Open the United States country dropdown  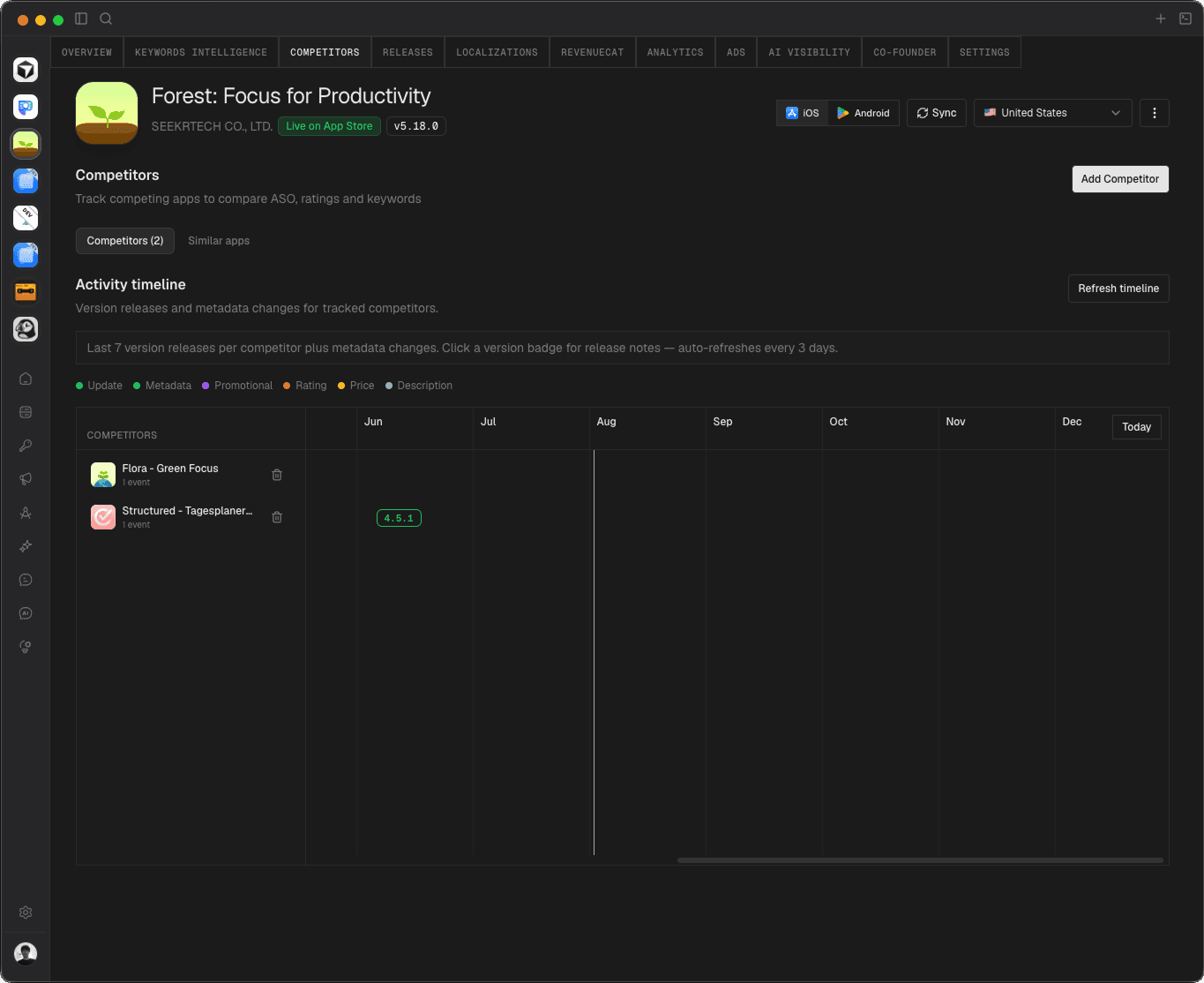point(1052,113)
